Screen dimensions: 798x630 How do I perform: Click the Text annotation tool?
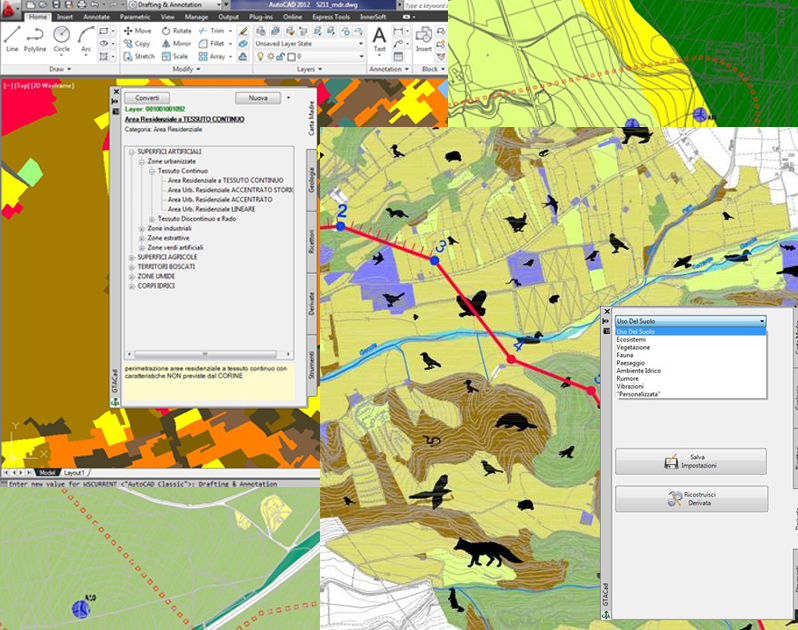click(379, 39)
